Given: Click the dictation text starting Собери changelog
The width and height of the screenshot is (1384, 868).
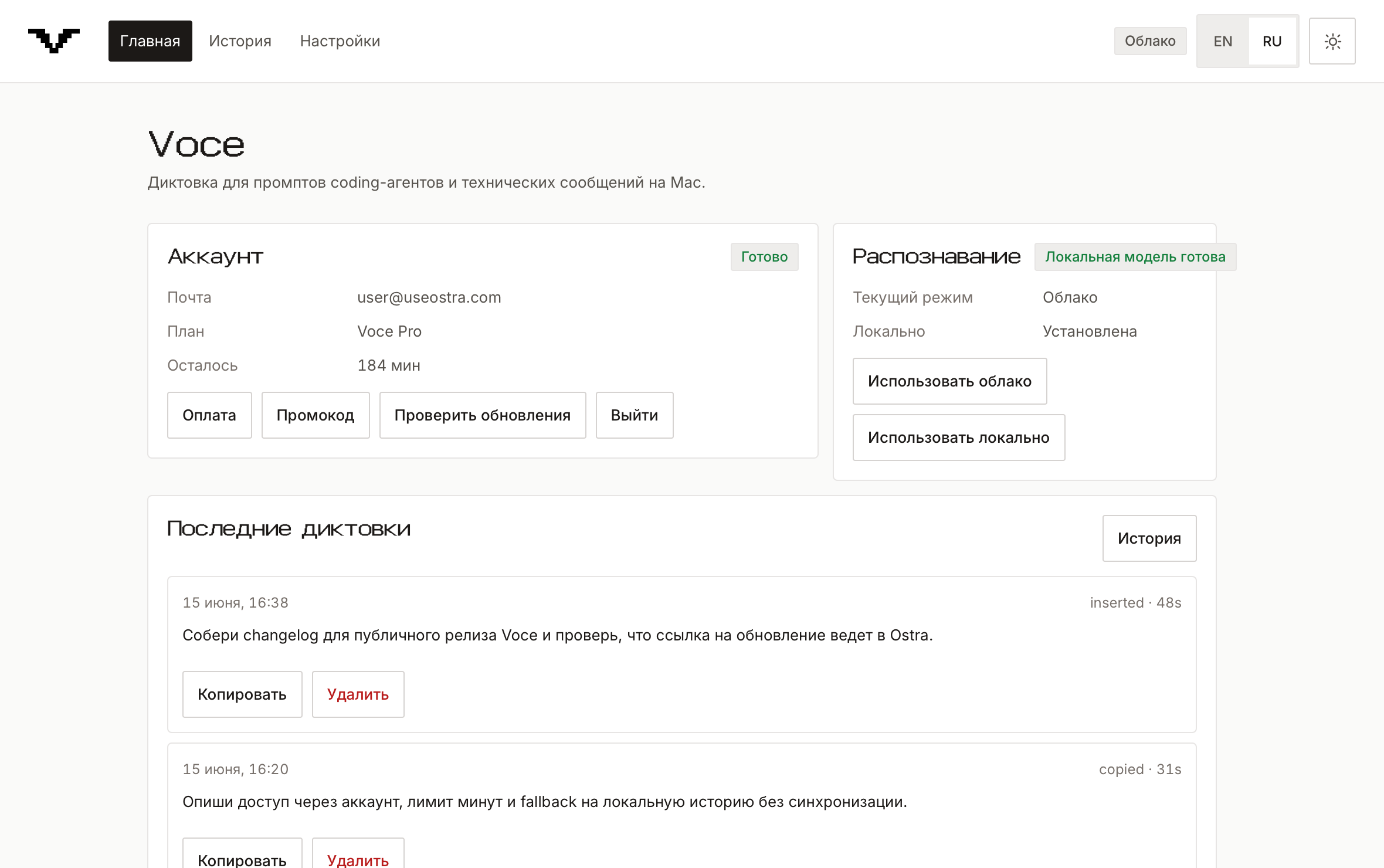Looking at the screenshot, I should pyautogui.click(x=558, y=635).
